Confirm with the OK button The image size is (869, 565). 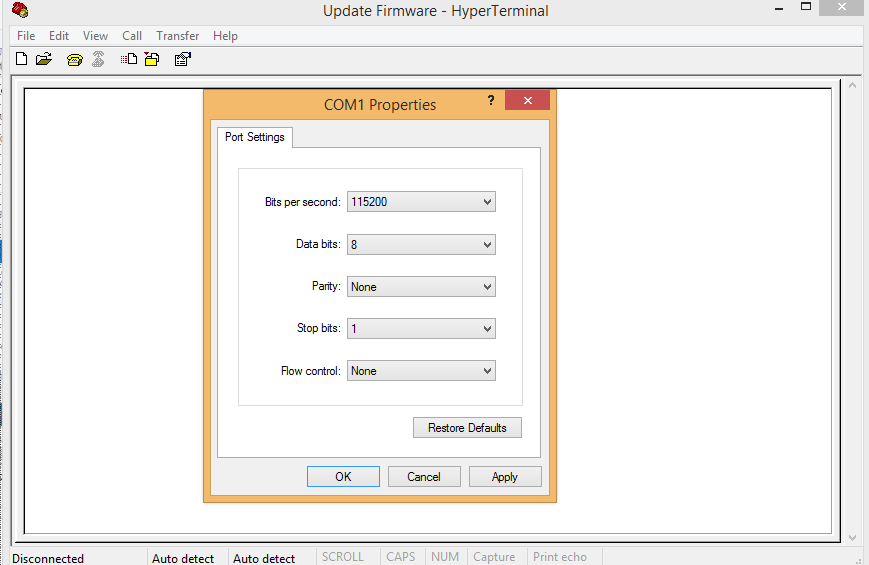343,477
